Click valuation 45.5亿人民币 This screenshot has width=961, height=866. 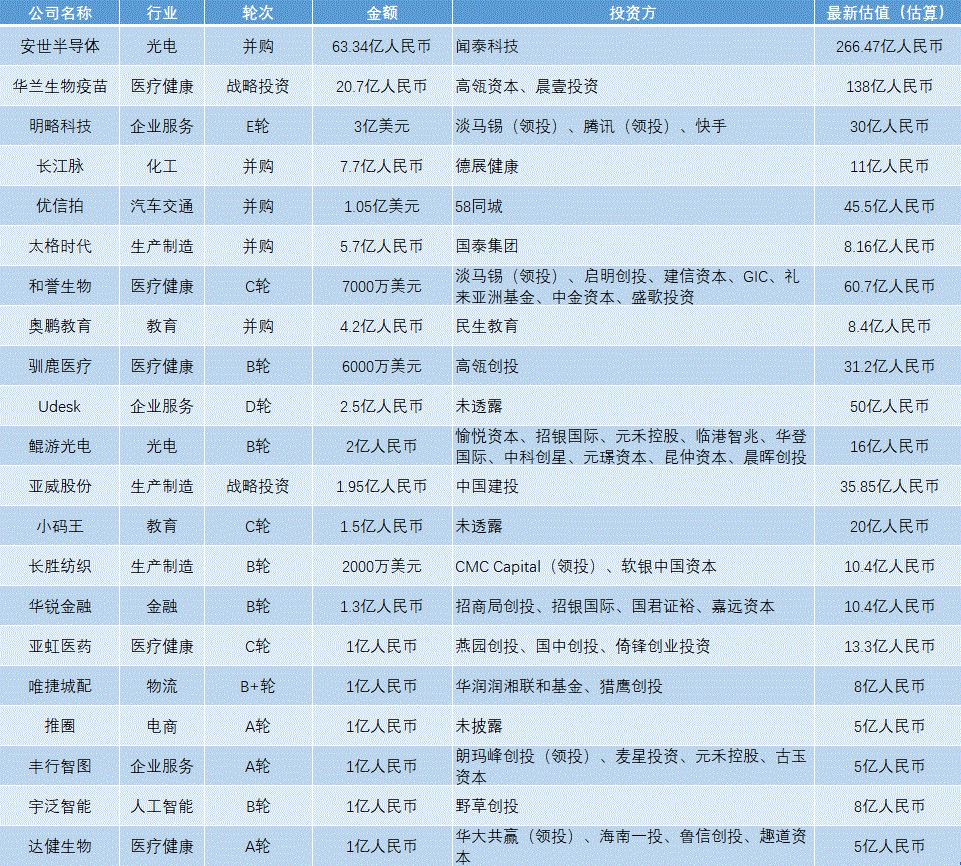[889, 206]
